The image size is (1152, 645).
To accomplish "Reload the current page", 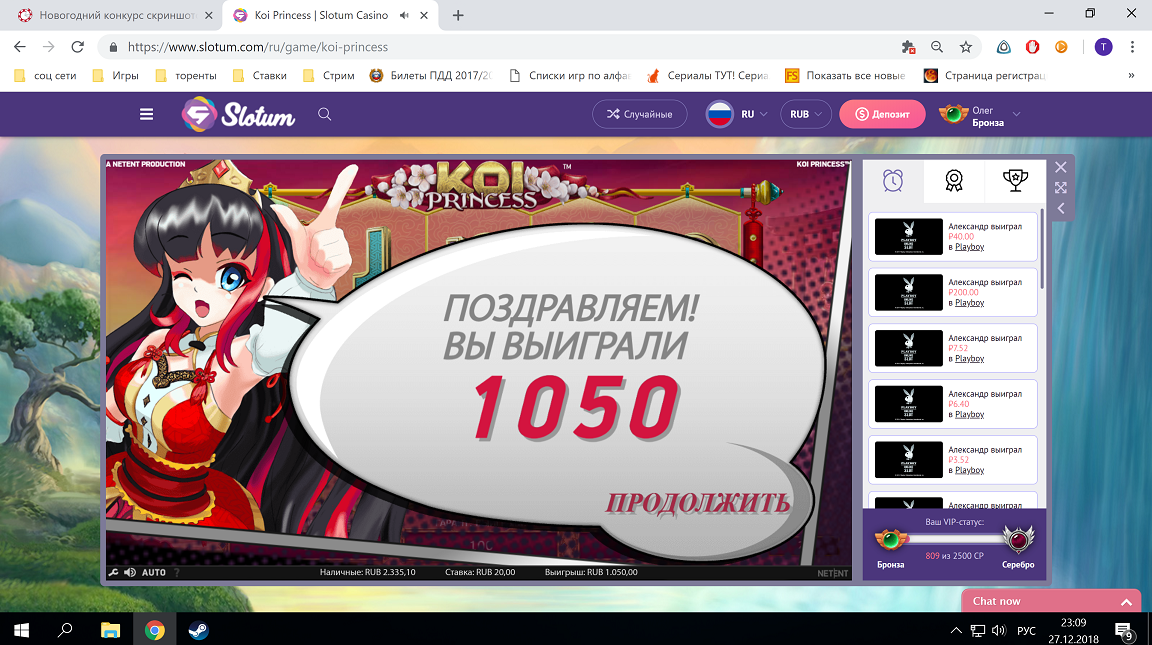I will point(77,47).
